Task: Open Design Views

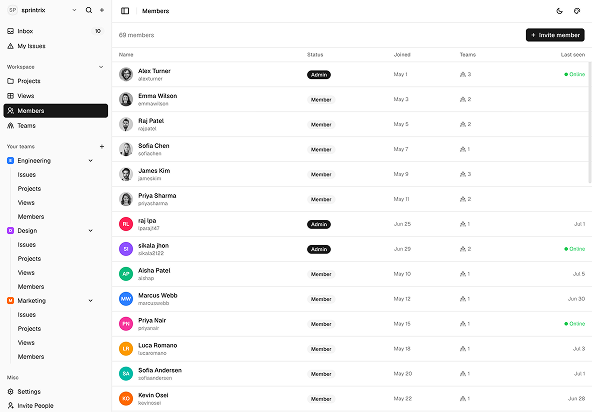Action: pyautogui.click(x=26, y=273)
